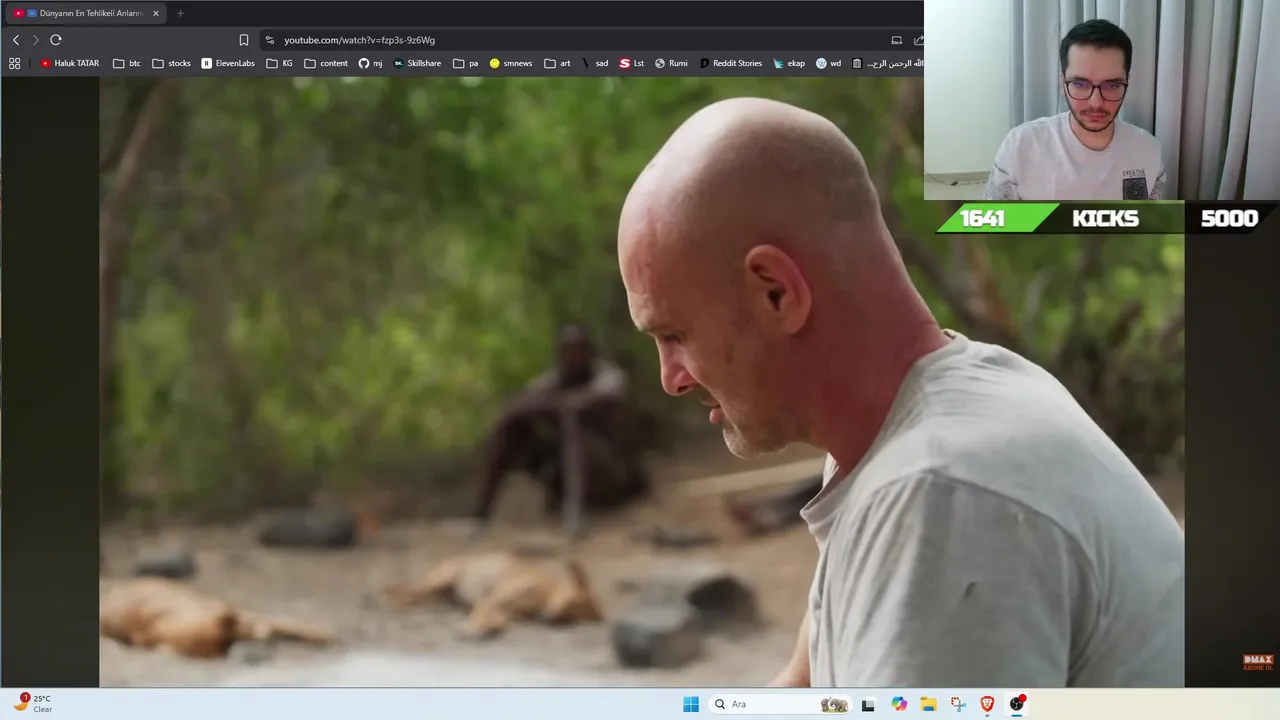Screen dimensions: 1280x720
Task: Open OBS Studio from the taskbar
Action: pyautogui.click(x=1017, y=704)
